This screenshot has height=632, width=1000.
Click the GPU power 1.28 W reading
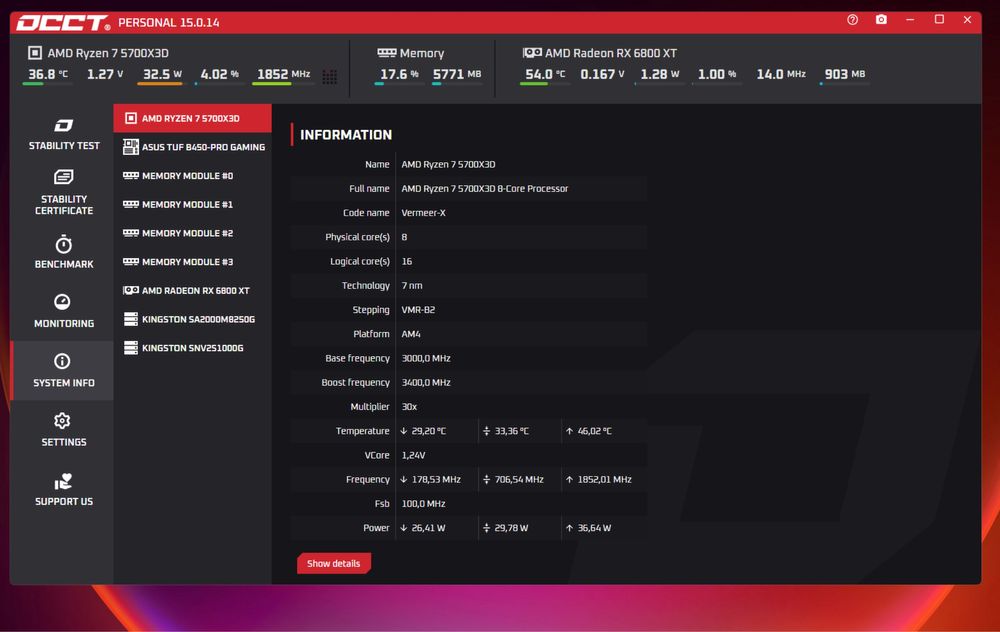(x=659, y=74)
